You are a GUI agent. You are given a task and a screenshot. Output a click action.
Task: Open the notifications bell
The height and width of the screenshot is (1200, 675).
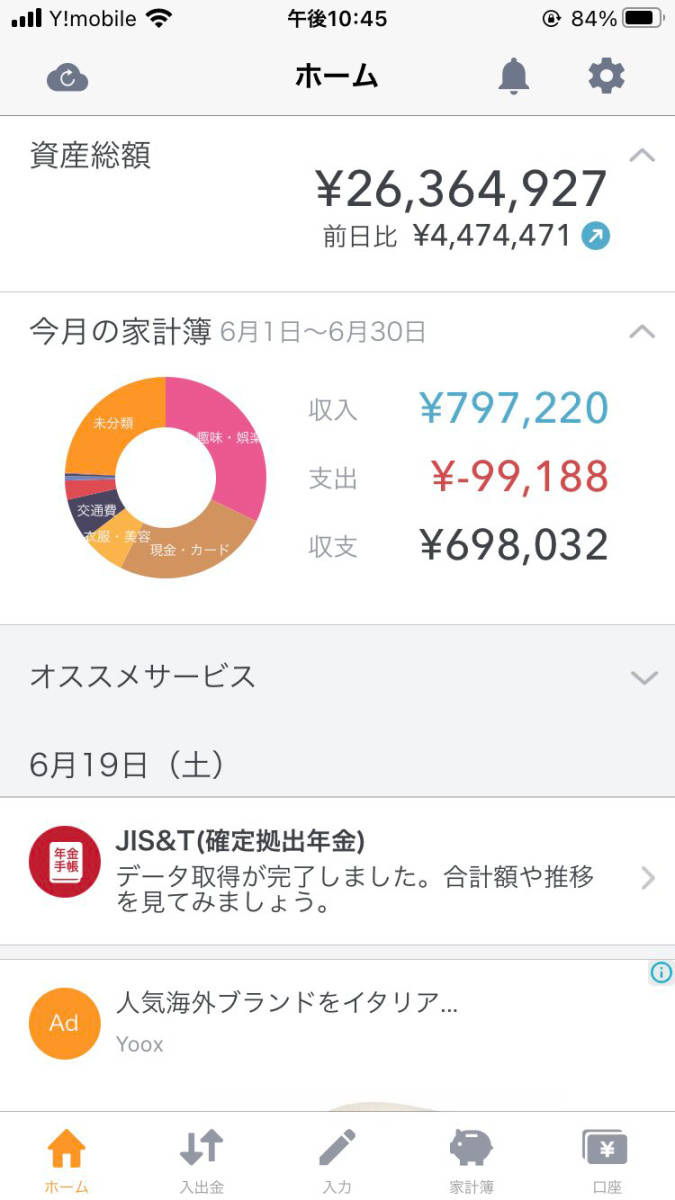[513, 75]
